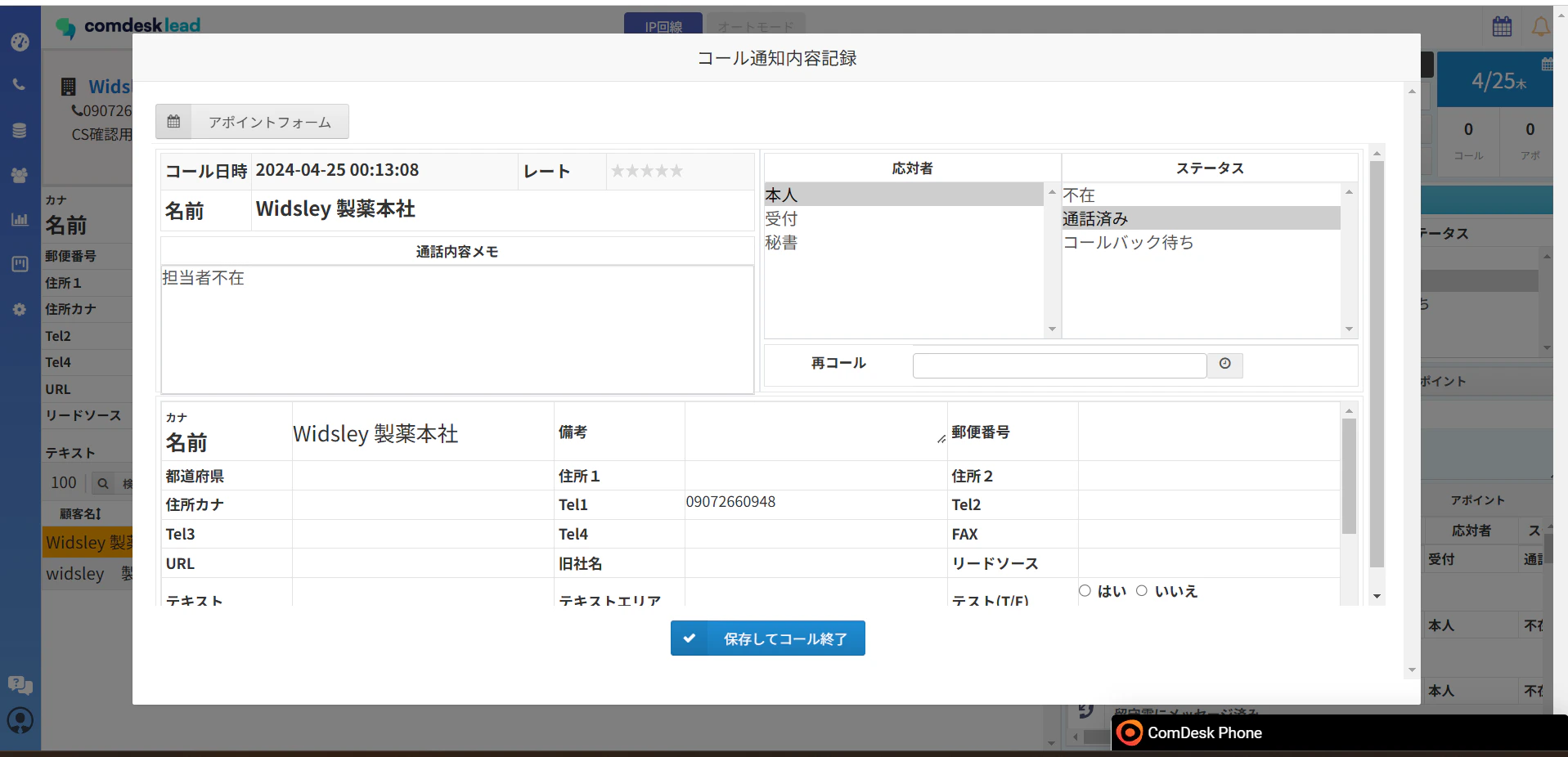Viewport: 1568px width, 757px height.
Task: Click the 4/25 date card
Action: (x=1494, y=80)
